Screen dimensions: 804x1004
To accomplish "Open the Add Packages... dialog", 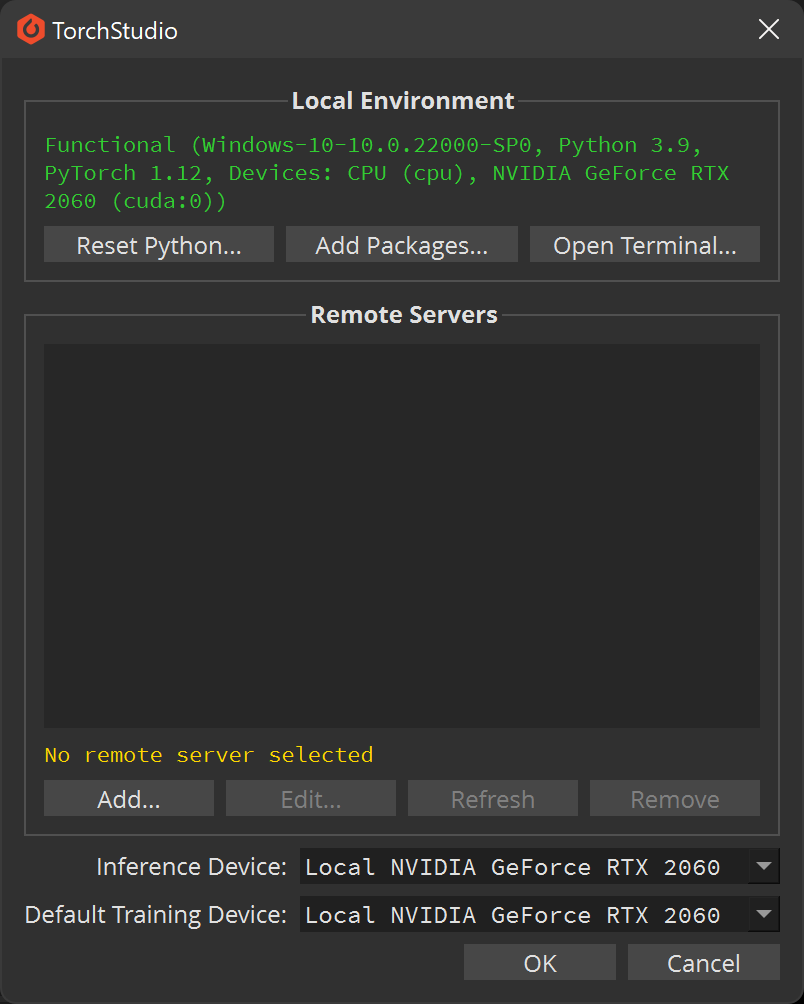I will point(401,244).
